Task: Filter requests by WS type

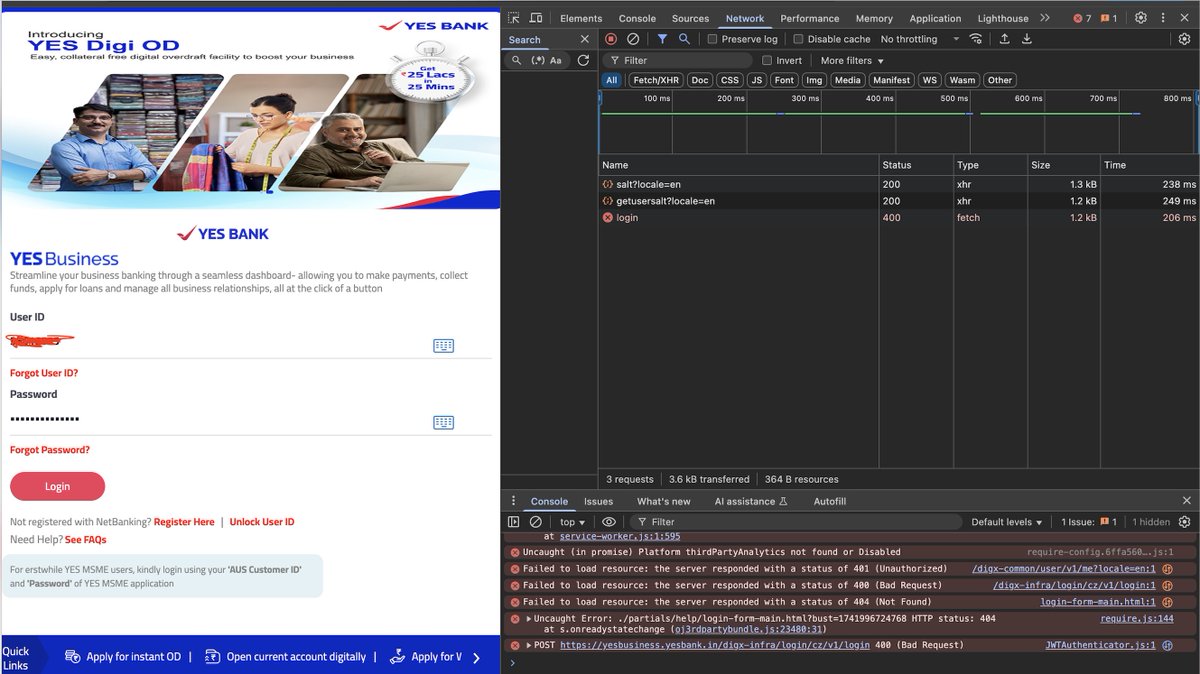Action: coord(930,80)
